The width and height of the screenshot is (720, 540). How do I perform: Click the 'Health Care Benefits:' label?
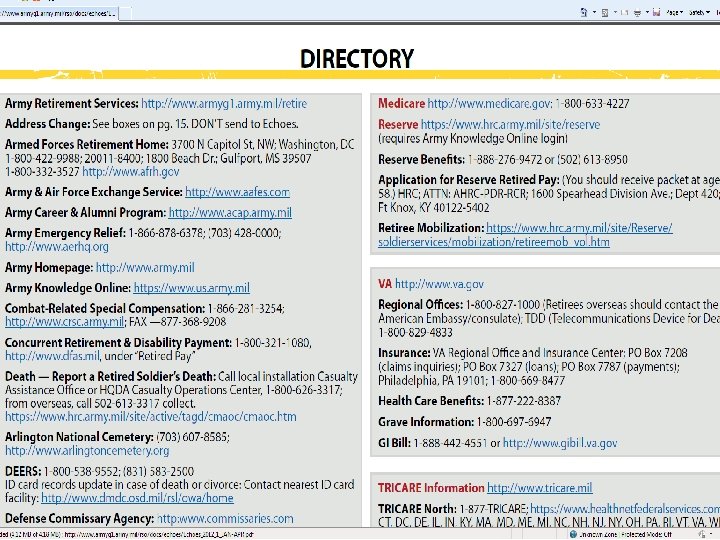431,401
